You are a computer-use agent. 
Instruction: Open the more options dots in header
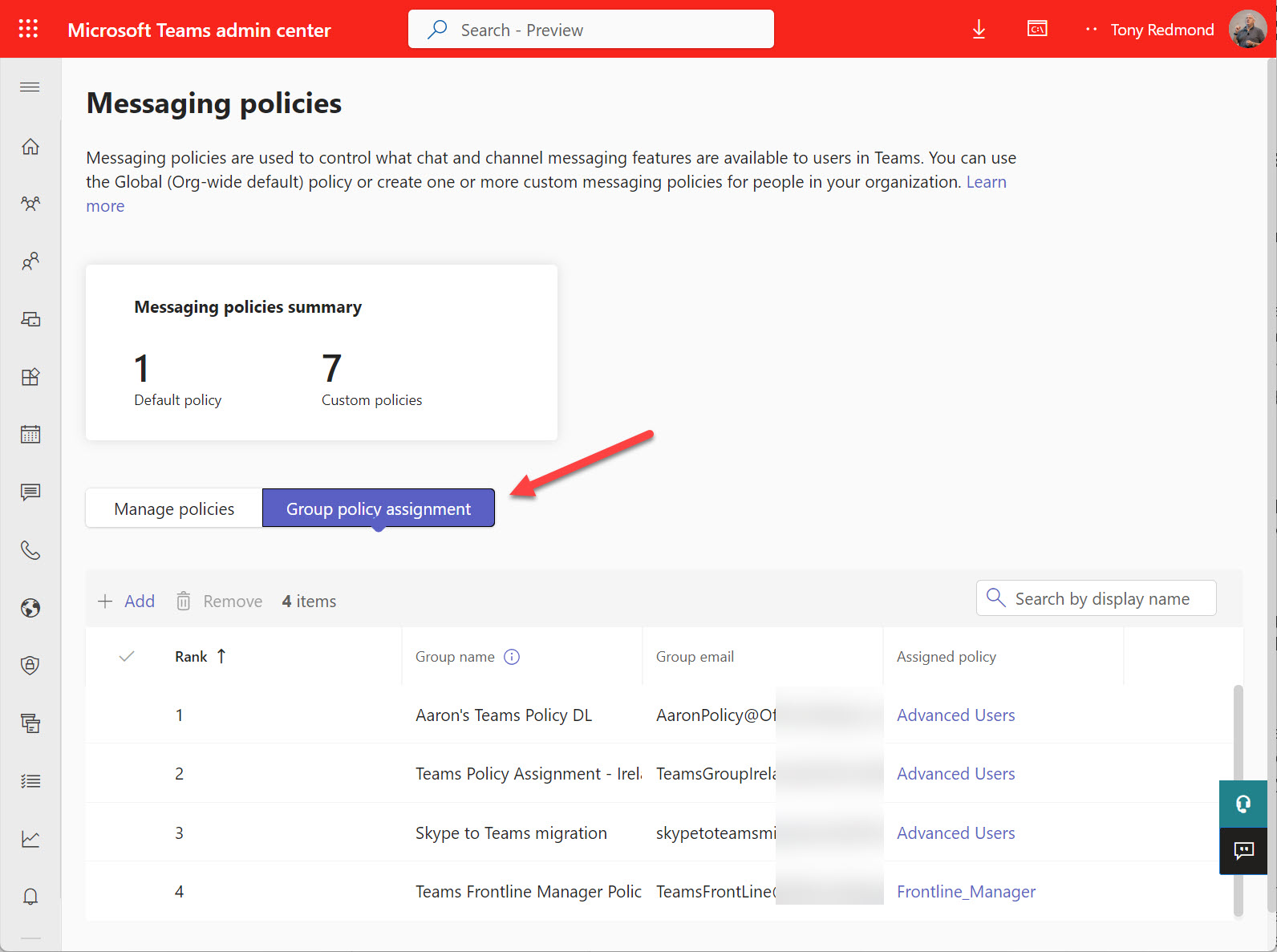pos(1091,30)
